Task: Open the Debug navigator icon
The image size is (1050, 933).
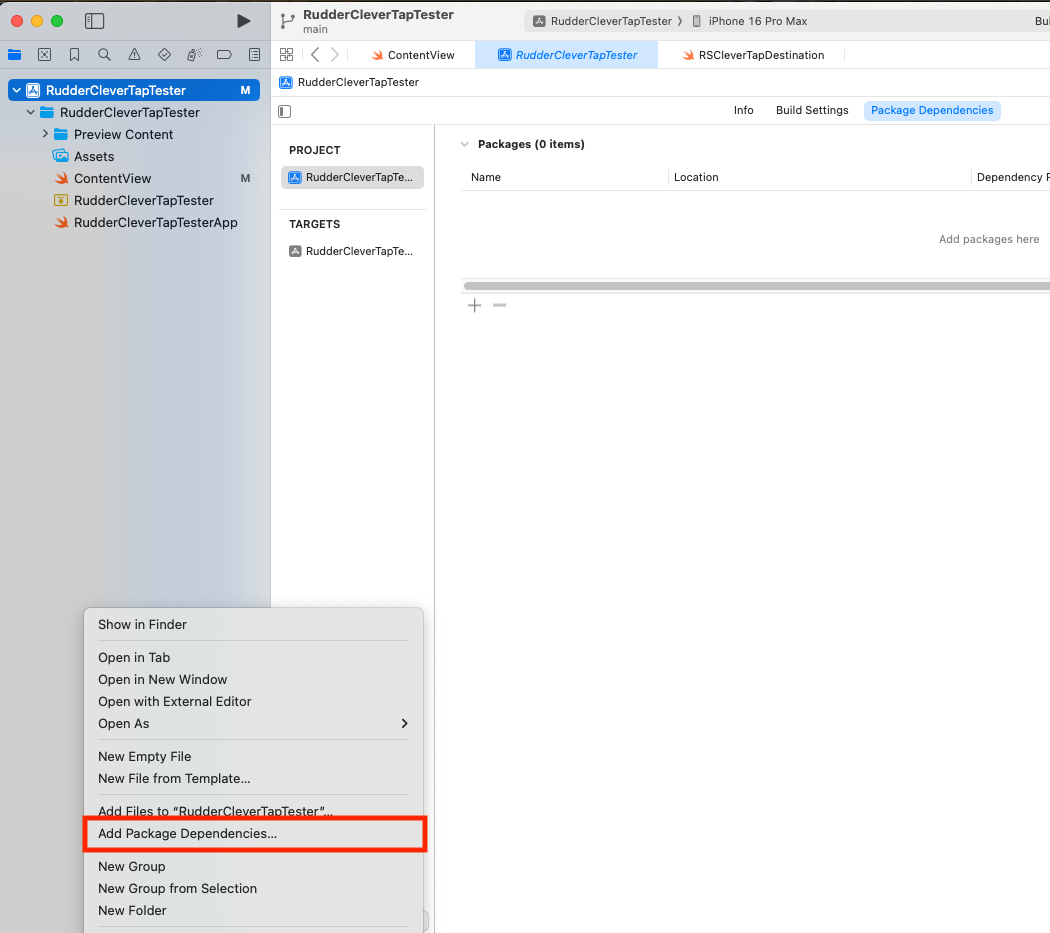Action: [194, 54]
